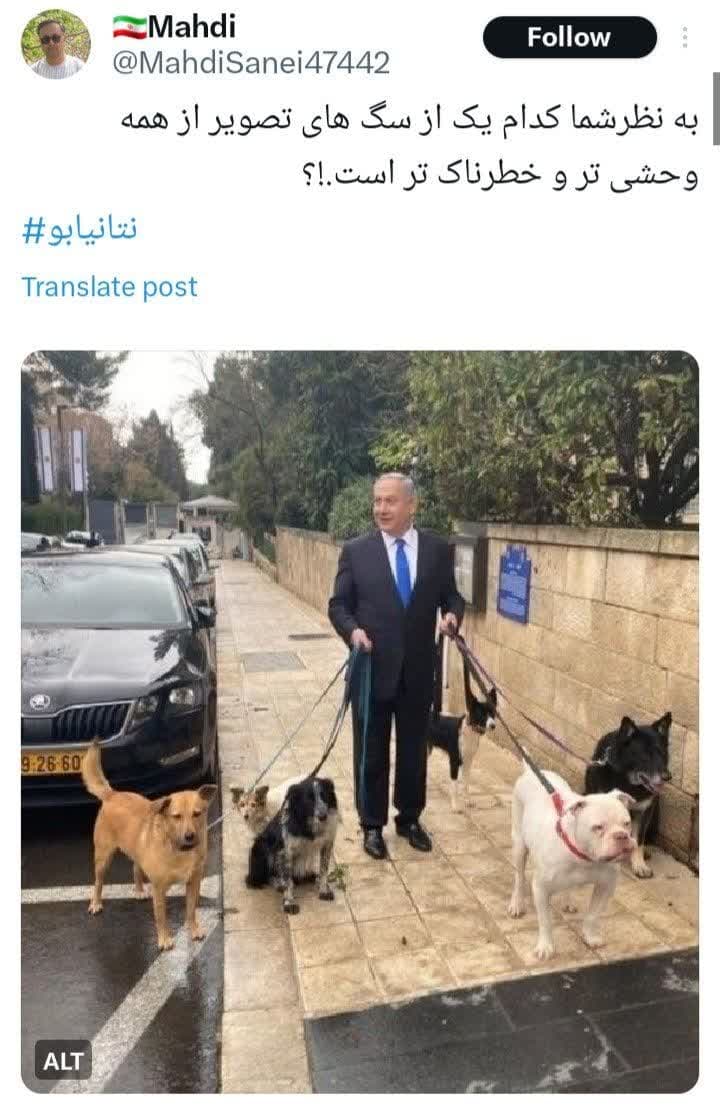
Task: Click the flags hanging in the photo background
Action: [62, 459]
